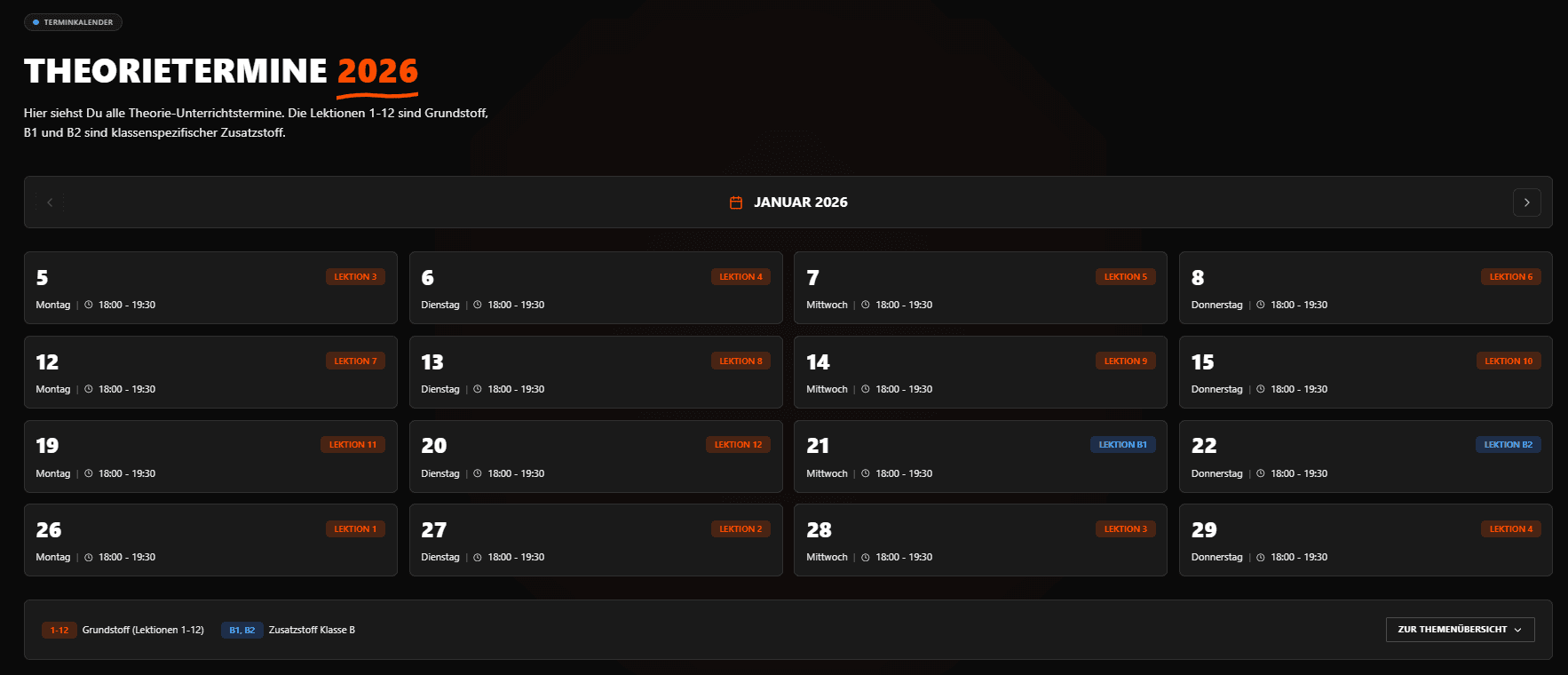Click the clock icon on January 20 card
The height and width of the screenshot is (675, 1568).
477,473
